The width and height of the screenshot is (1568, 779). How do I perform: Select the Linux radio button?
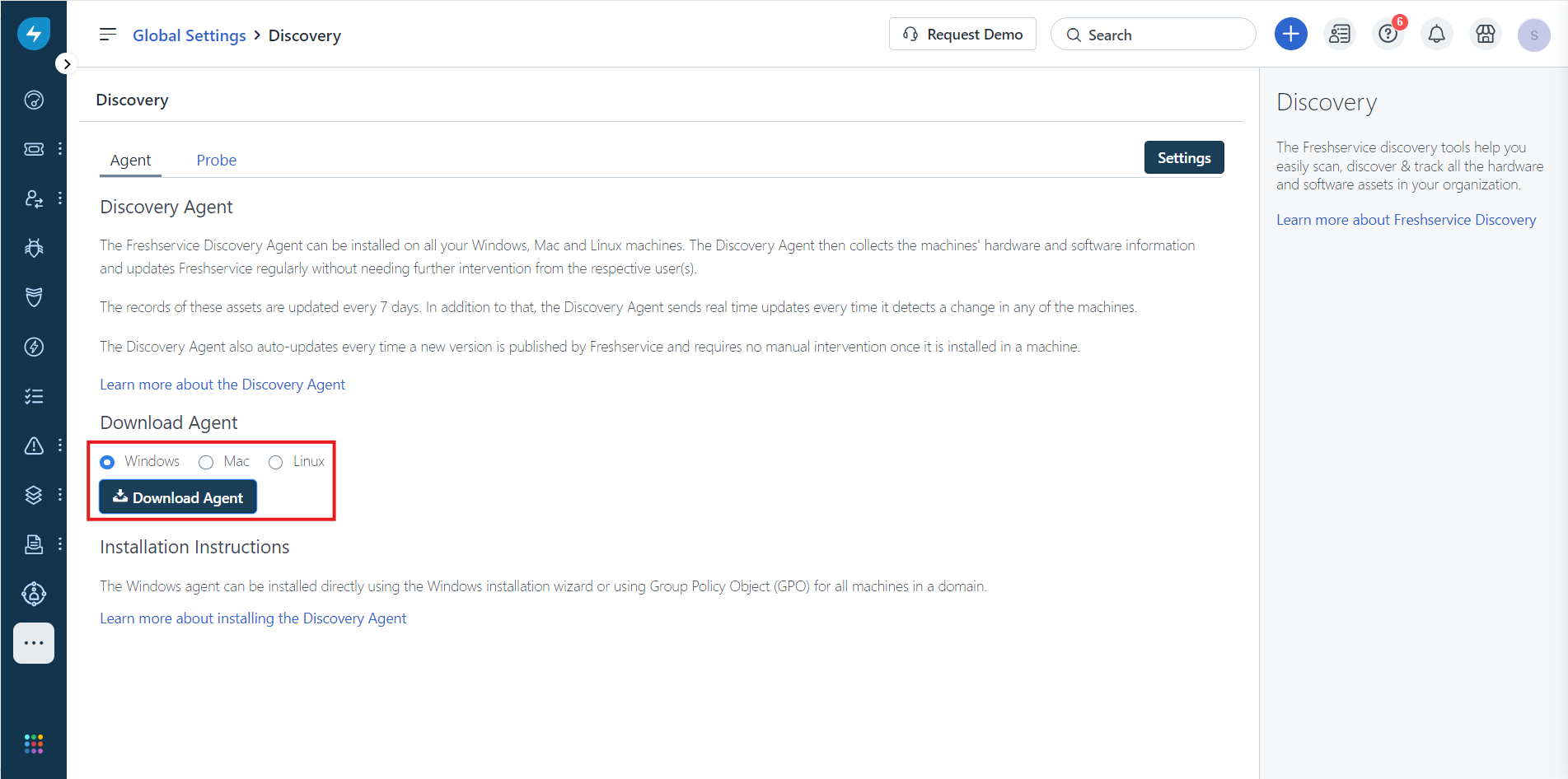pyautogui.click(x=276, y=462)
